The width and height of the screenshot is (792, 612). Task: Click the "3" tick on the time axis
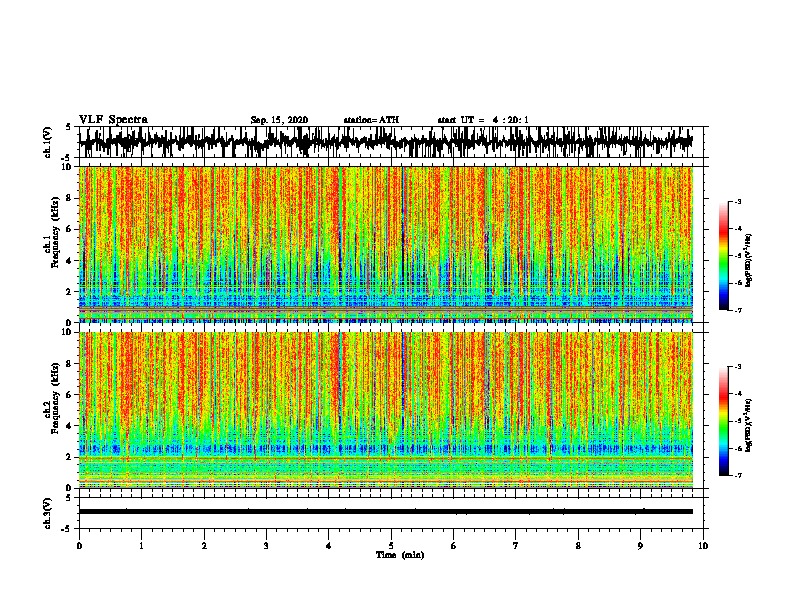(x=266, y=546)
